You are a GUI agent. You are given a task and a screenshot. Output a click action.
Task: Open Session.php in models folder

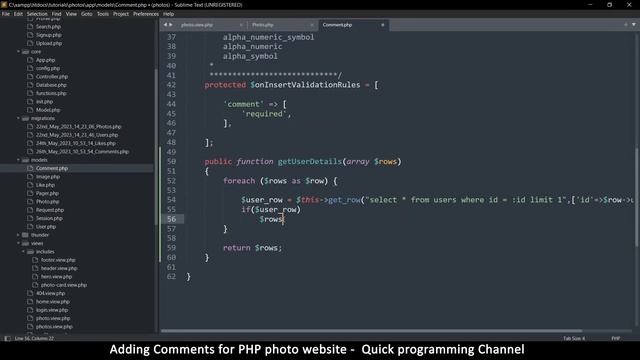(49, 218)
